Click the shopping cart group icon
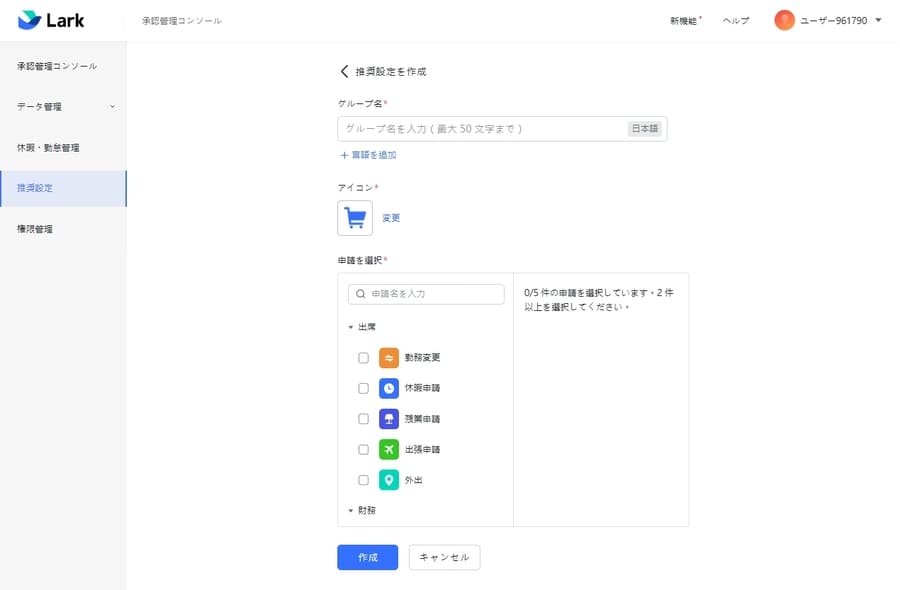Image resolution: width=900 pixels, height=590 pixels. [x=354, y=218]
